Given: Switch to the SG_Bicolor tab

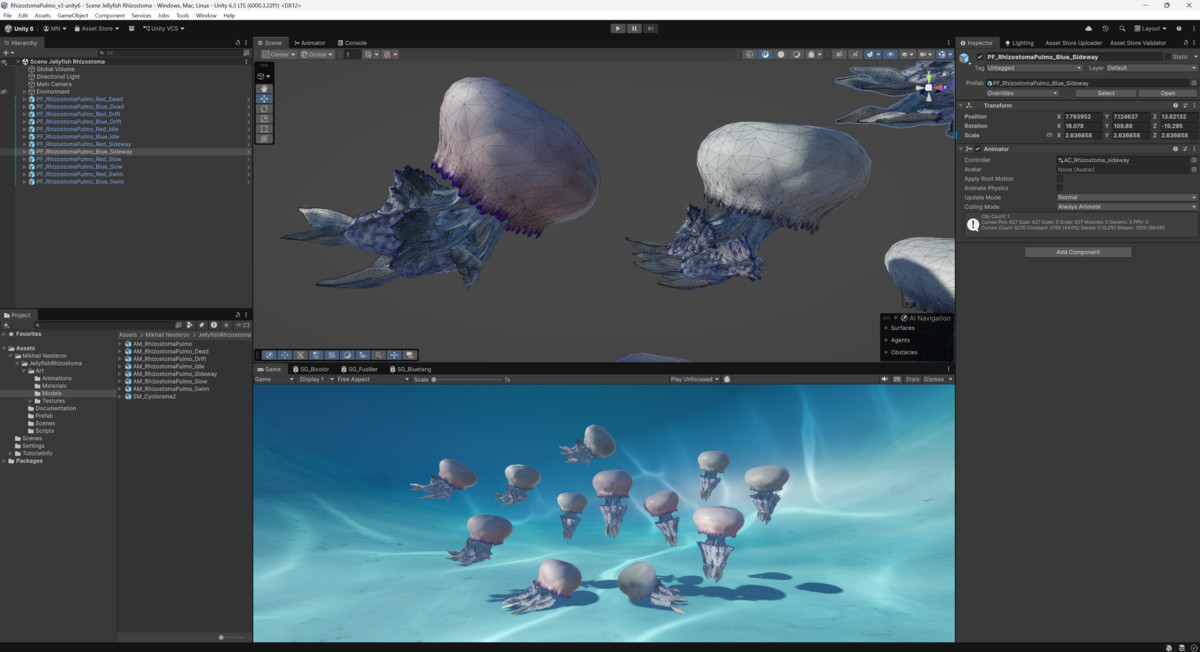Looking at the screenshot, I should coord(310,369).
